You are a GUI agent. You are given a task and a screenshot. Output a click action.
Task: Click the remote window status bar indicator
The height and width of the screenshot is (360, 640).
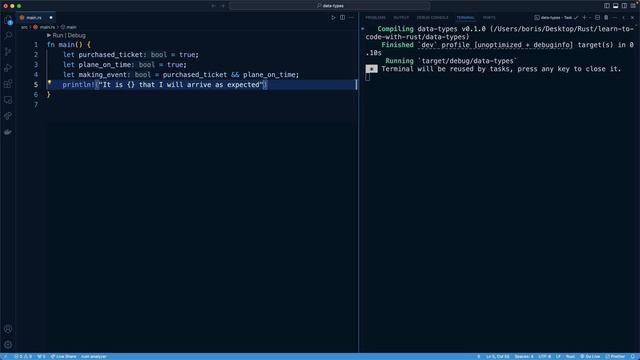pos(4,356)
